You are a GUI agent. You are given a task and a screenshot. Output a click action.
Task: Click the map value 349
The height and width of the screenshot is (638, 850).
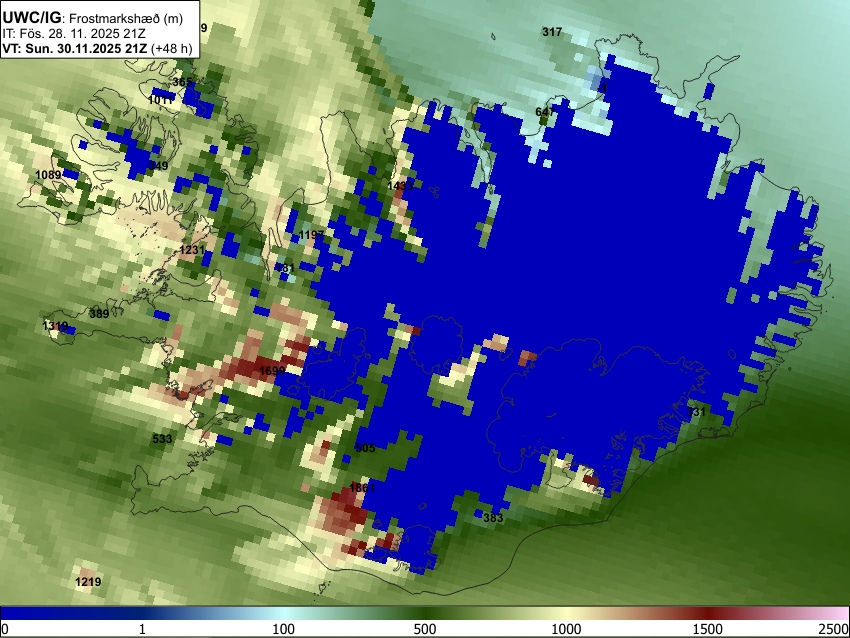click(x=158, y=166)
